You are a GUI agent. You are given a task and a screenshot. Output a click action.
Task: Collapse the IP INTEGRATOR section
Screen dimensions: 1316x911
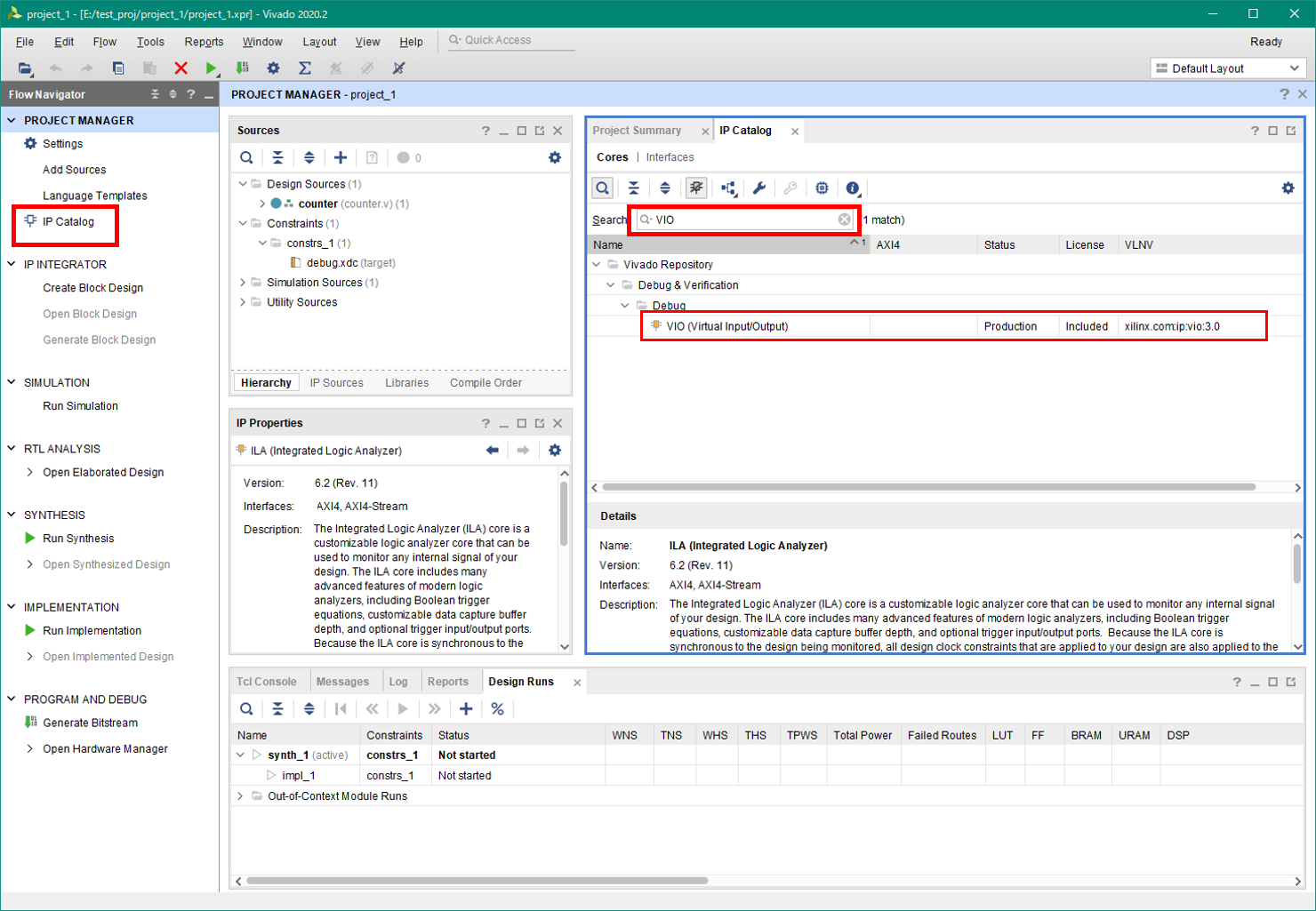(x=12, y=264)
